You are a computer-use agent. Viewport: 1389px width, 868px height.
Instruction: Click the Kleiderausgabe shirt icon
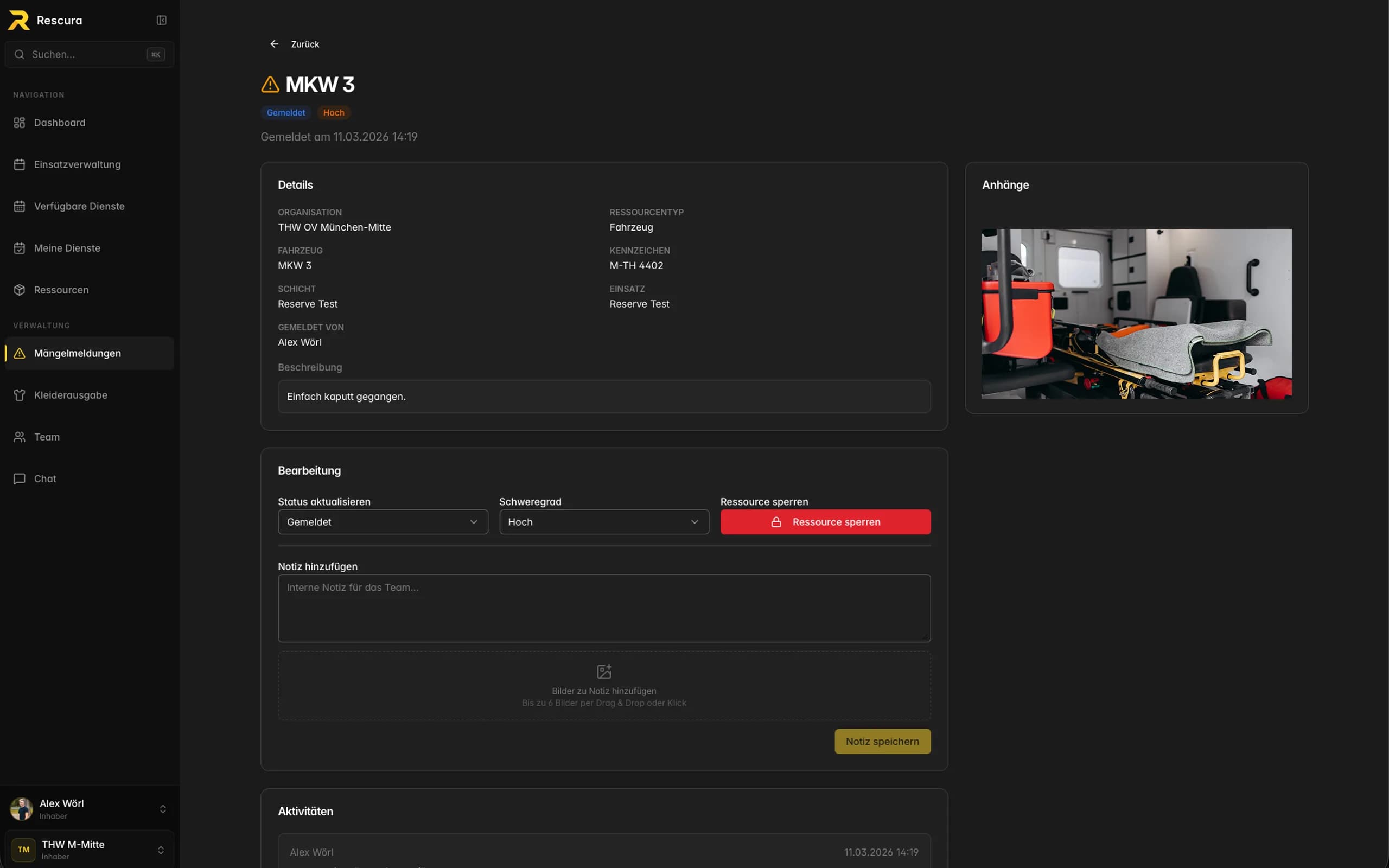coord(20,395)
